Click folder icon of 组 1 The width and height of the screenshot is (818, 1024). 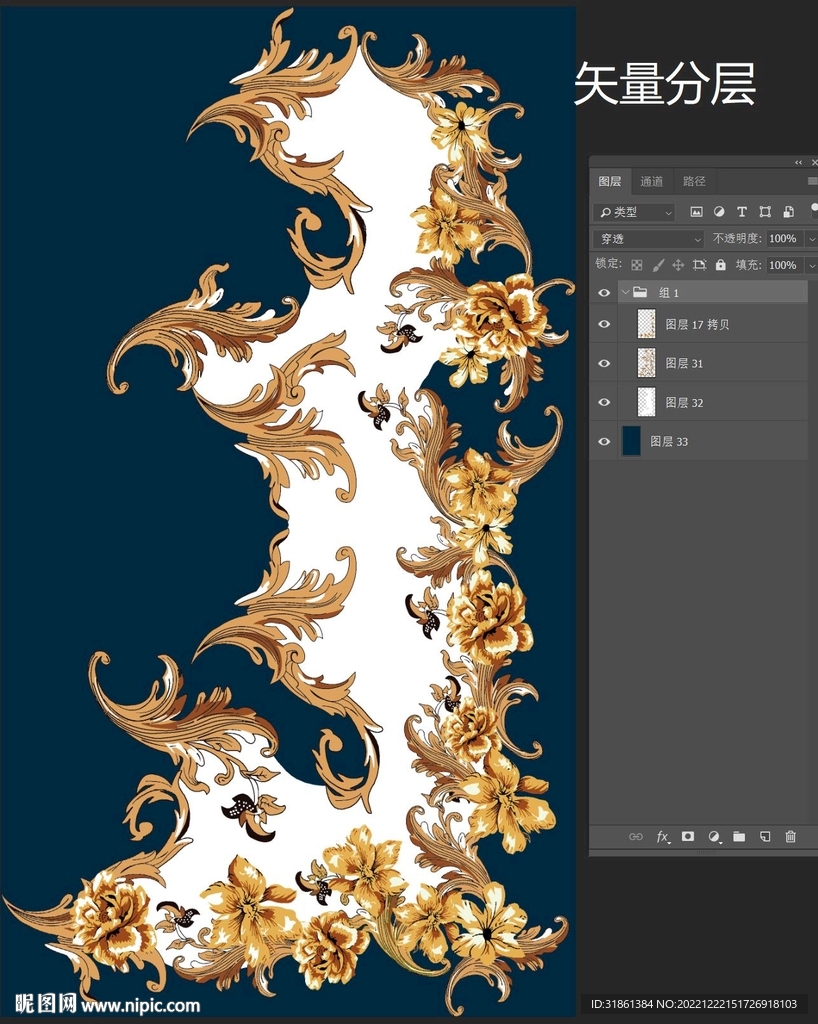click(640, 292)
